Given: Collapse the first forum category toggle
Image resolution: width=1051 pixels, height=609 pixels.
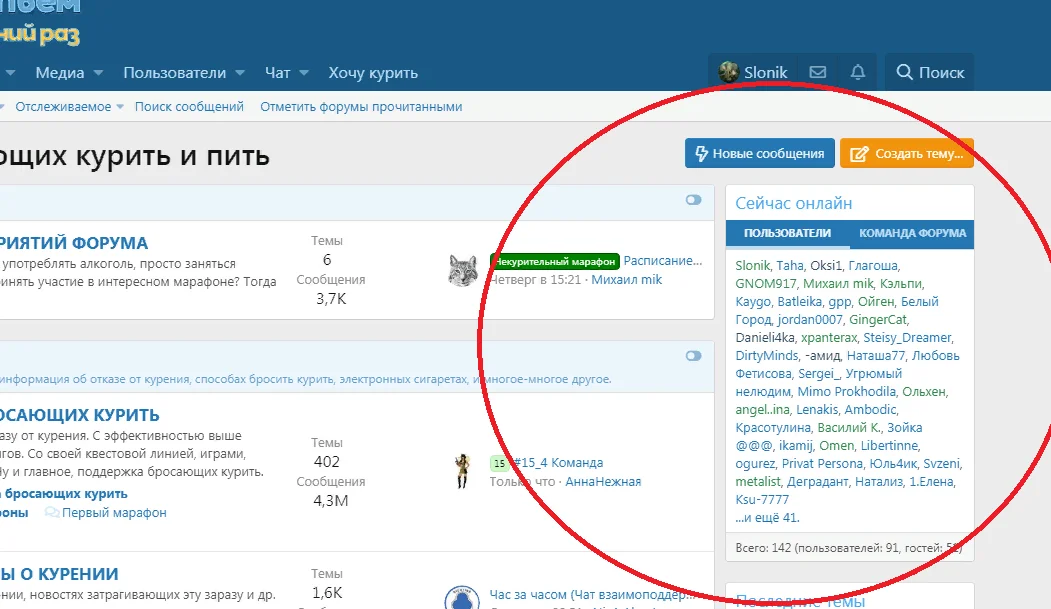Looking at the screenshot, I should 694,200.
